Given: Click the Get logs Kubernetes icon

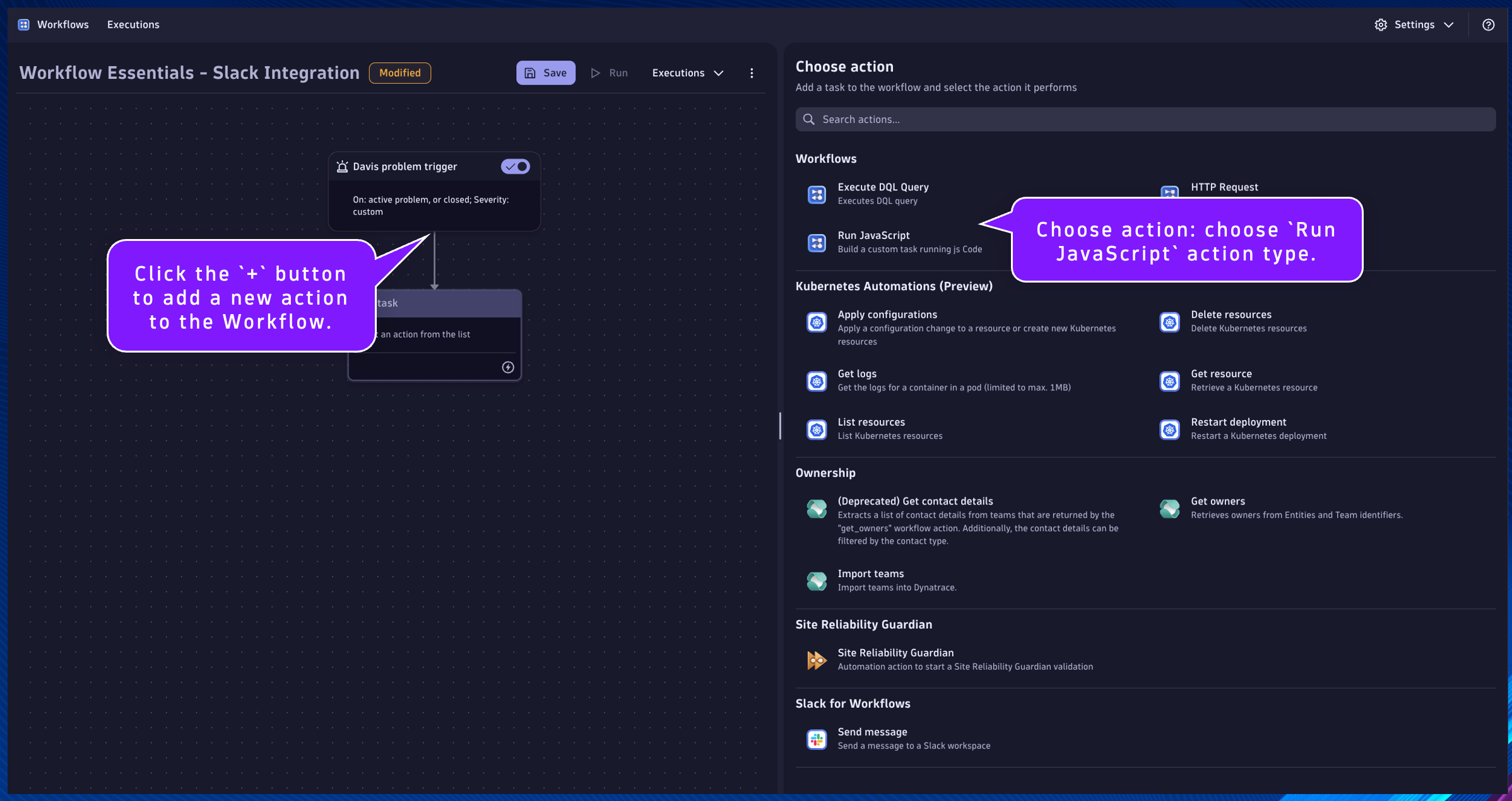Looking at the screenshot, I should click(817, 382).
